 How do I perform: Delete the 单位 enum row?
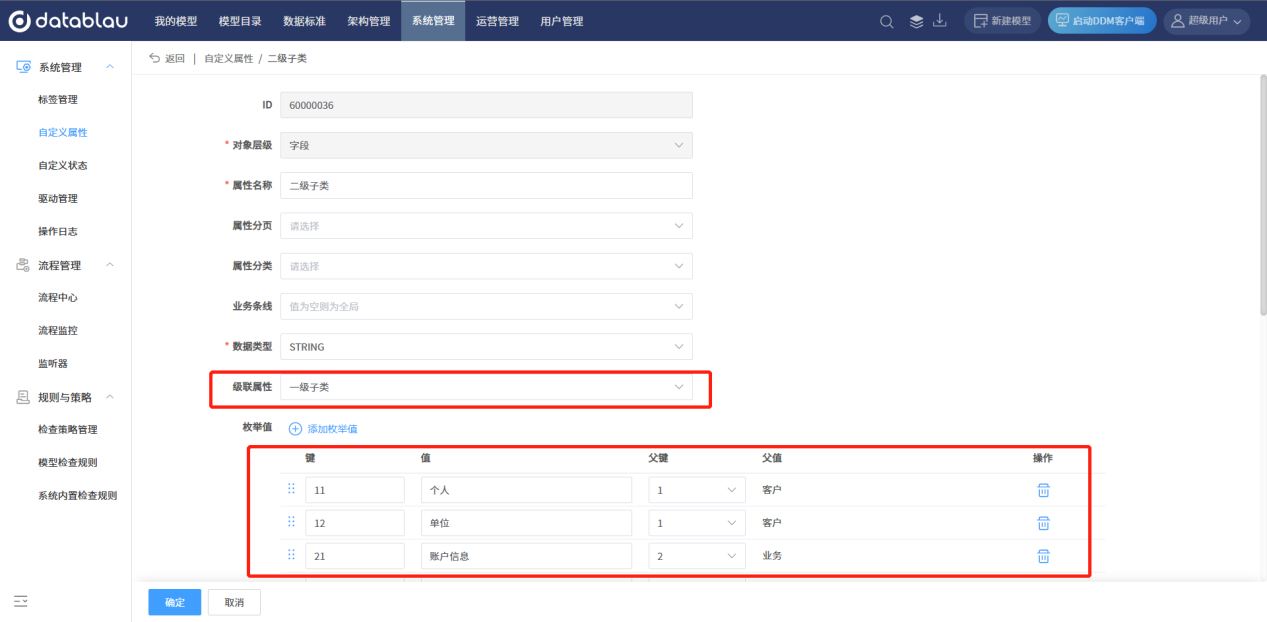pyautogui.click(x=1043, y=523)
